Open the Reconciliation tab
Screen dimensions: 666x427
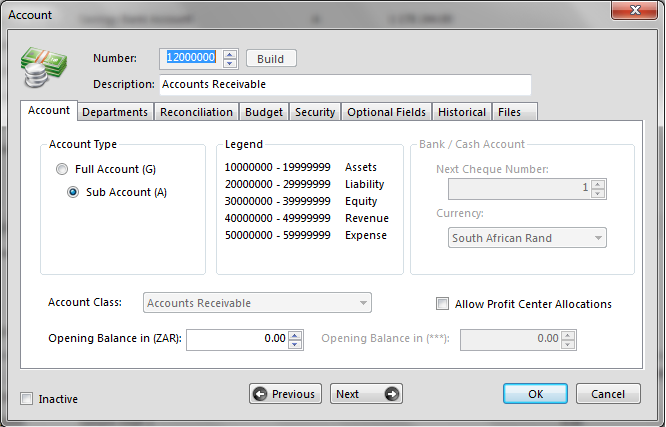coord(196,112)
